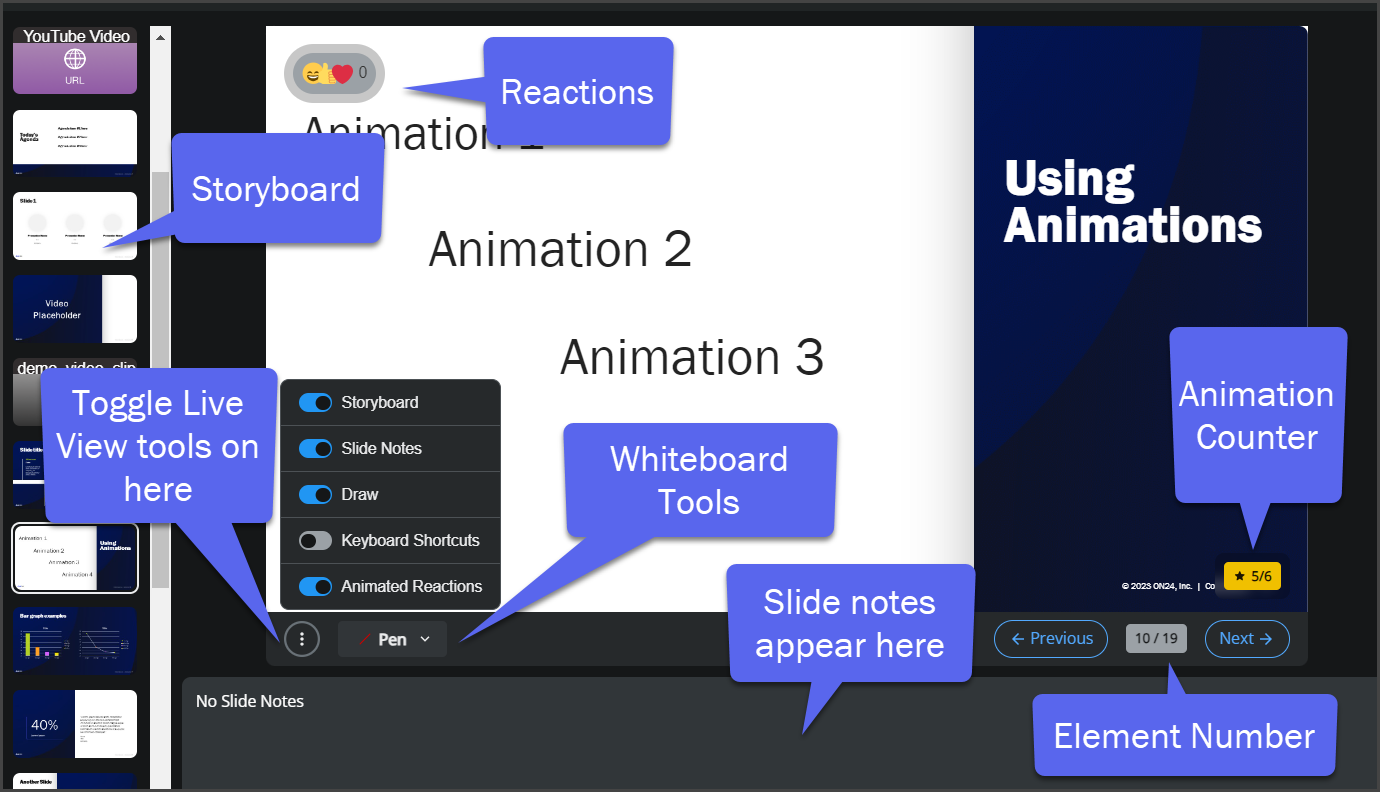Click the pen icon beside Pen label
This screenshot has width=1380, height=792.
[x=365, y=639]
